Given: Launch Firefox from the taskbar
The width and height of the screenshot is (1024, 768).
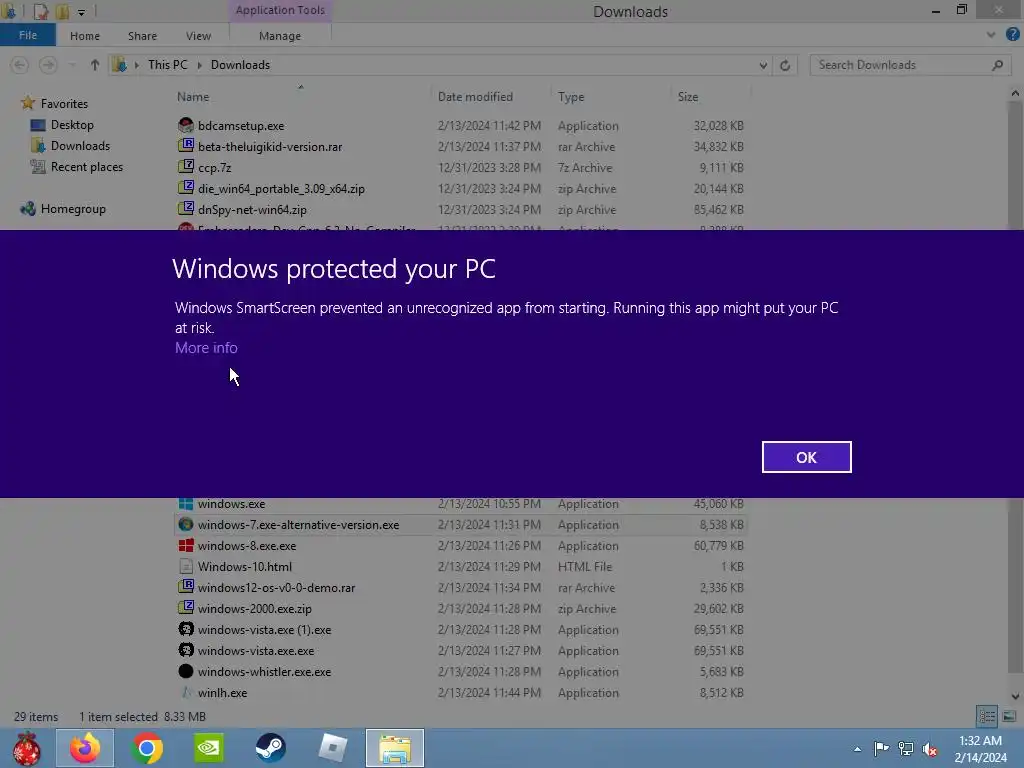Looking at the screenshot, I should 85,748.
